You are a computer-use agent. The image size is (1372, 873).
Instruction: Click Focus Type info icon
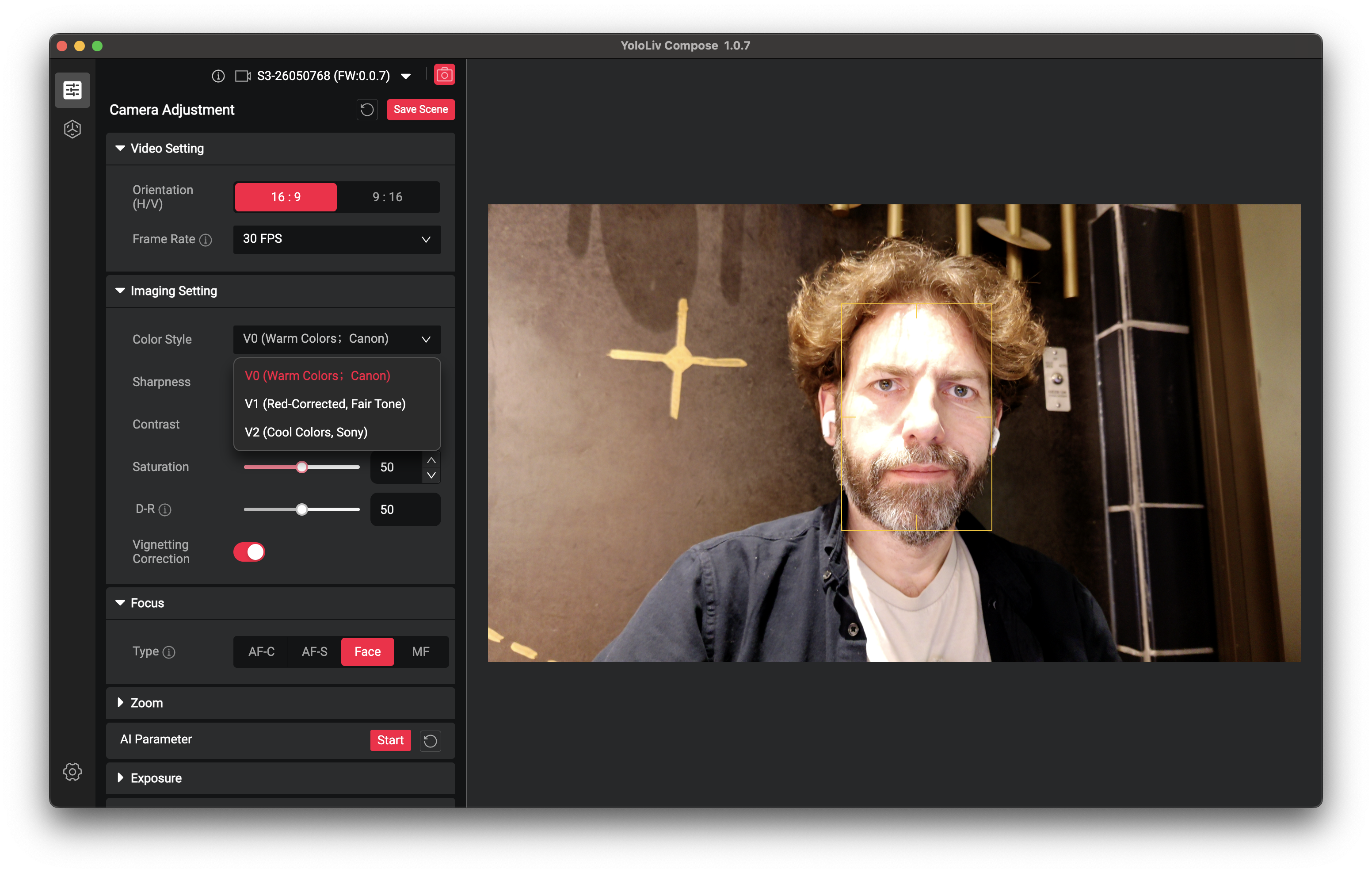(169, 652)
